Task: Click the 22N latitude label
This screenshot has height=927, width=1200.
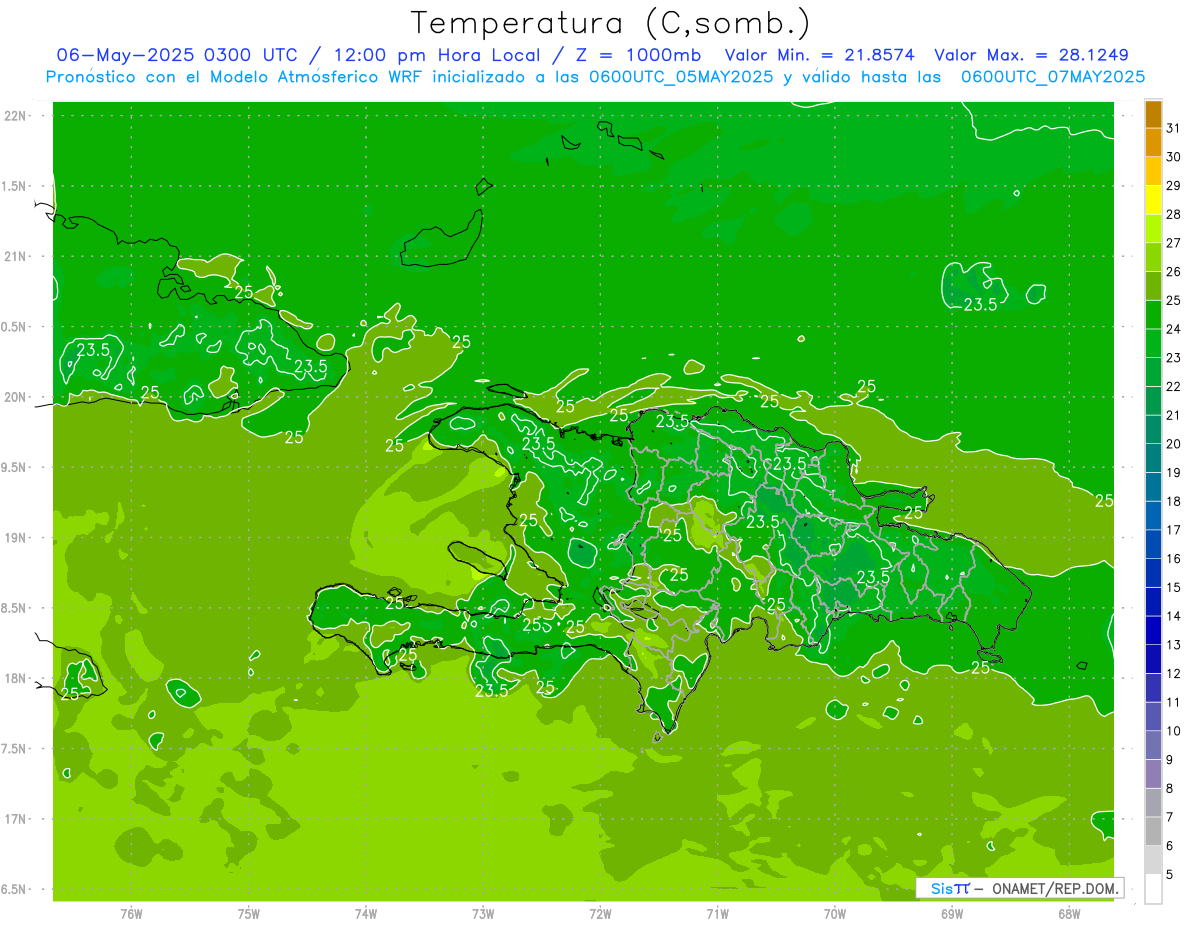Action: pos(17,116)
